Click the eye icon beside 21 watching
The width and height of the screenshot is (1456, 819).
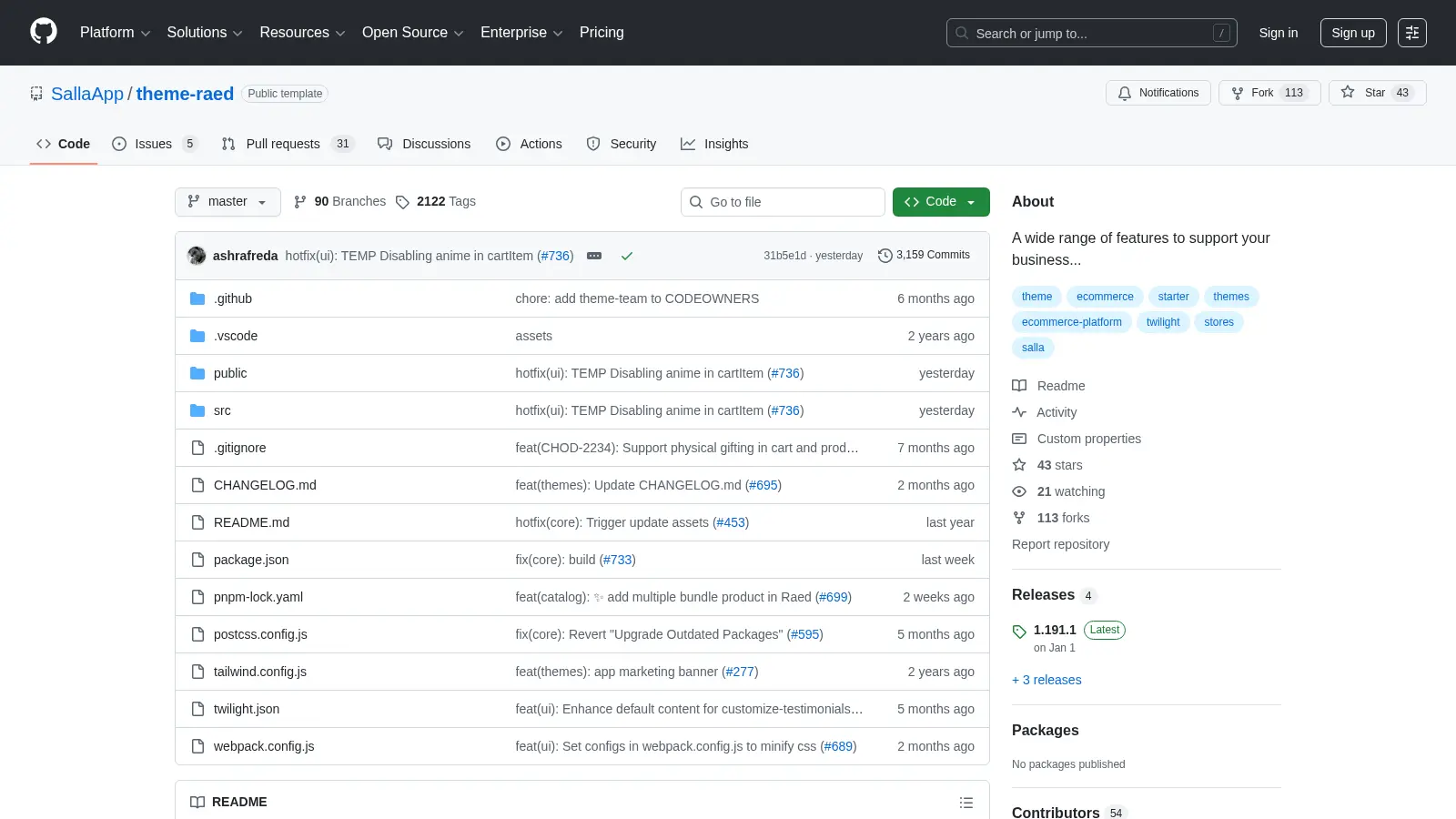pyautogui.click(x=1019, y=491)
